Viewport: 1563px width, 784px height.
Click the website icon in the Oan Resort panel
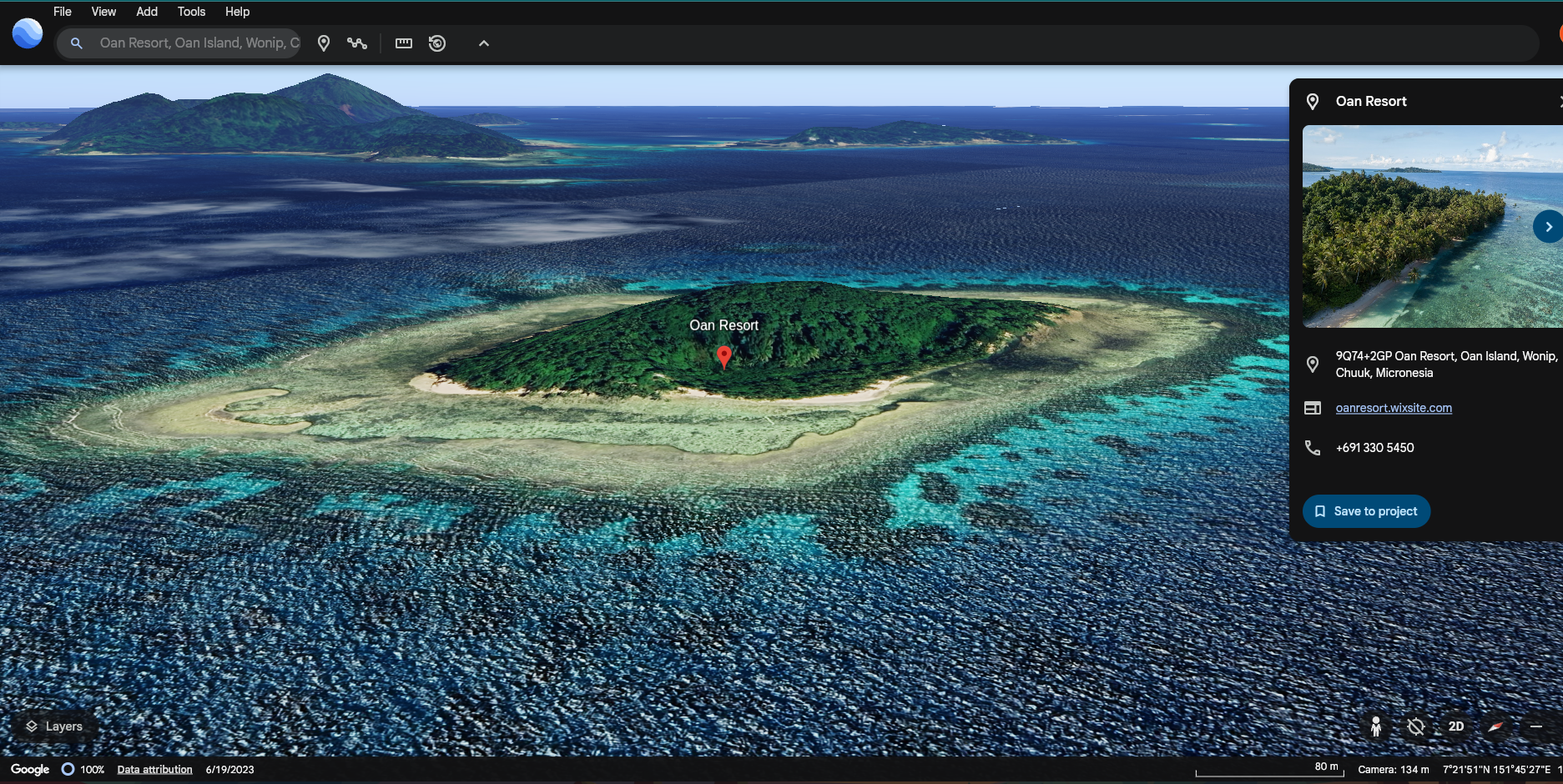1314,408
